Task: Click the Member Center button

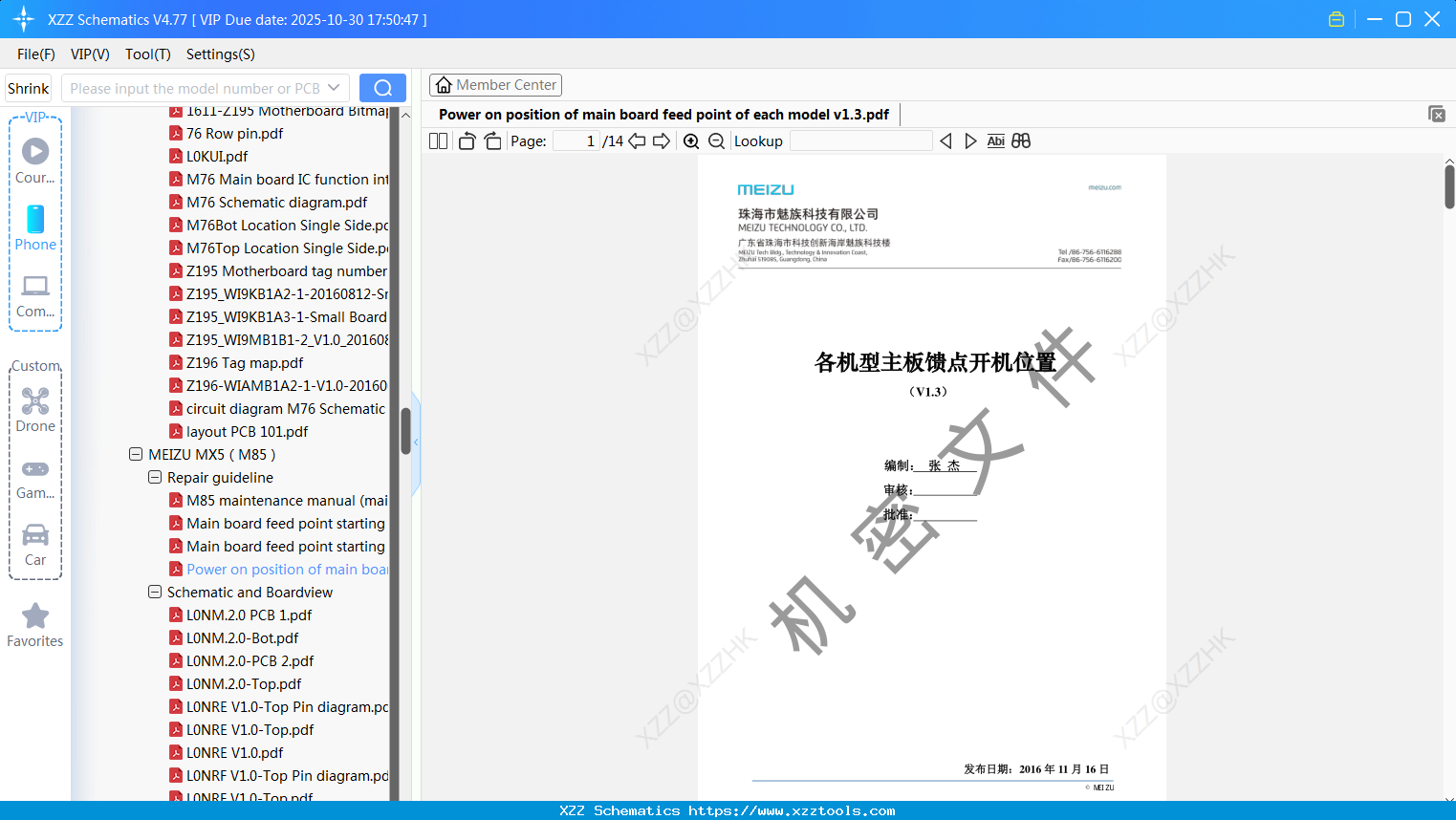Action: click(495, 84)
